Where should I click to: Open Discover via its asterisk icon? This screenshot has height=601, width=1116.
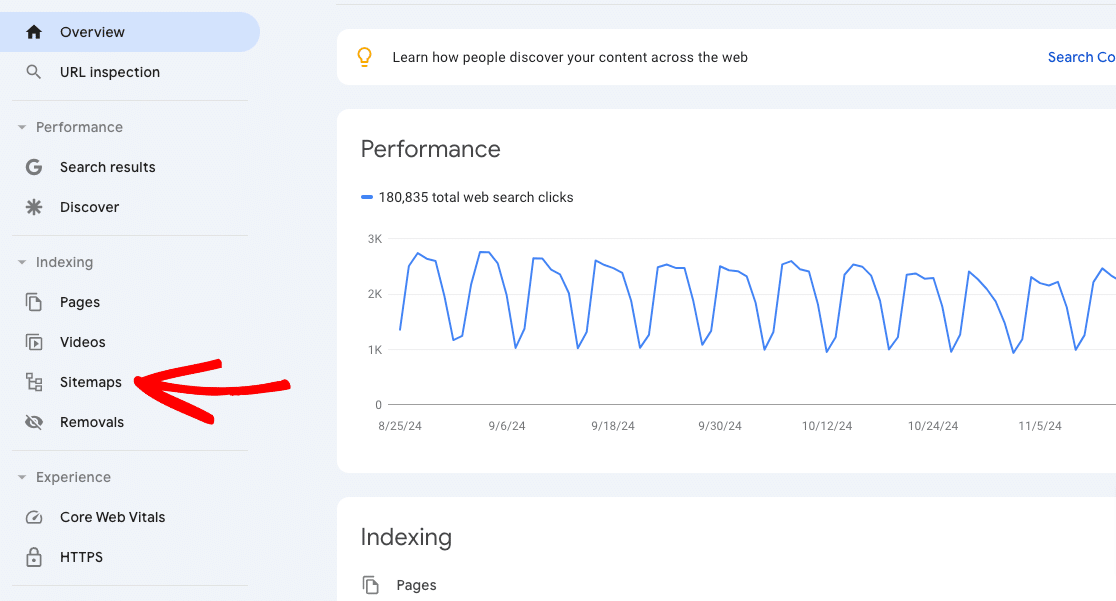pyautogui.click(x=34, y=207)
